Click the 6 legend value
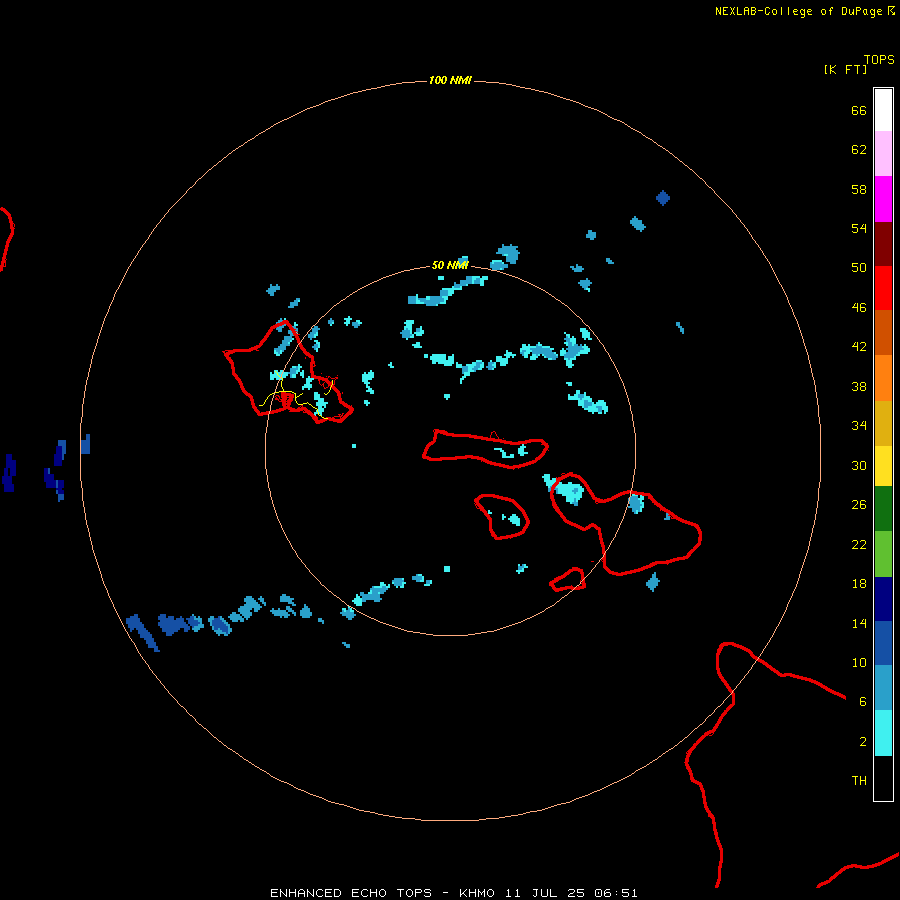The width and height of the screenshot is (900, 900). coord(863,702)
